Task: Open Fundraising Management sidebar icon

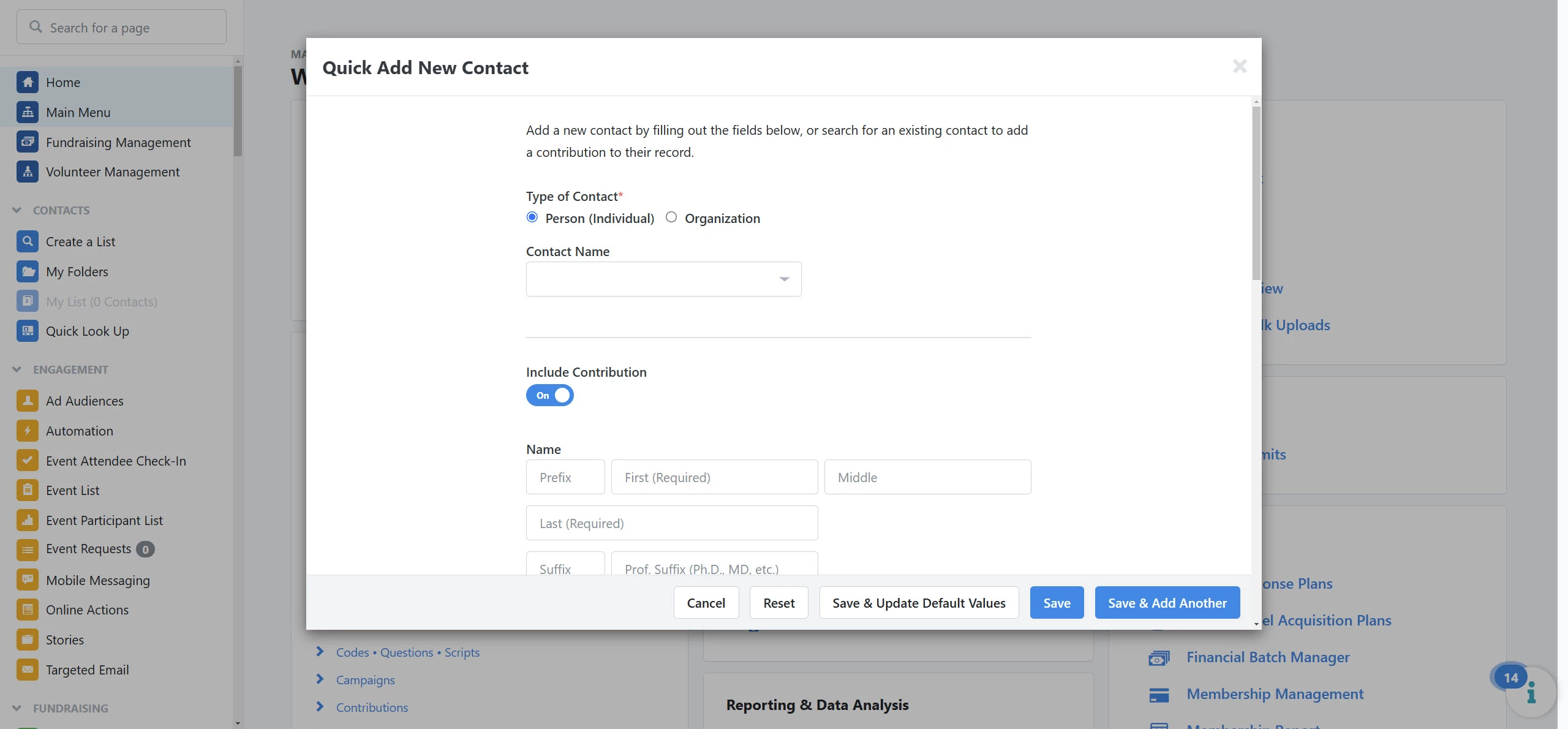Action: tap(28, 142)
